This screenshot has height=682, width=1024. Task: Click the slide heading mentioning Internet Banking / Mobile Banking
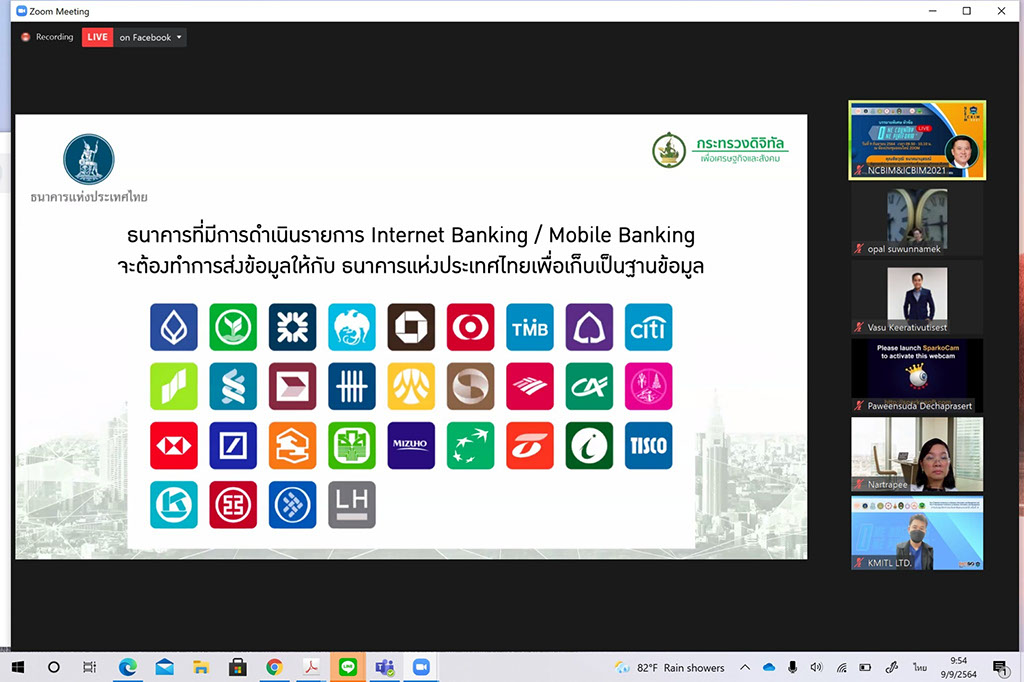411,235
